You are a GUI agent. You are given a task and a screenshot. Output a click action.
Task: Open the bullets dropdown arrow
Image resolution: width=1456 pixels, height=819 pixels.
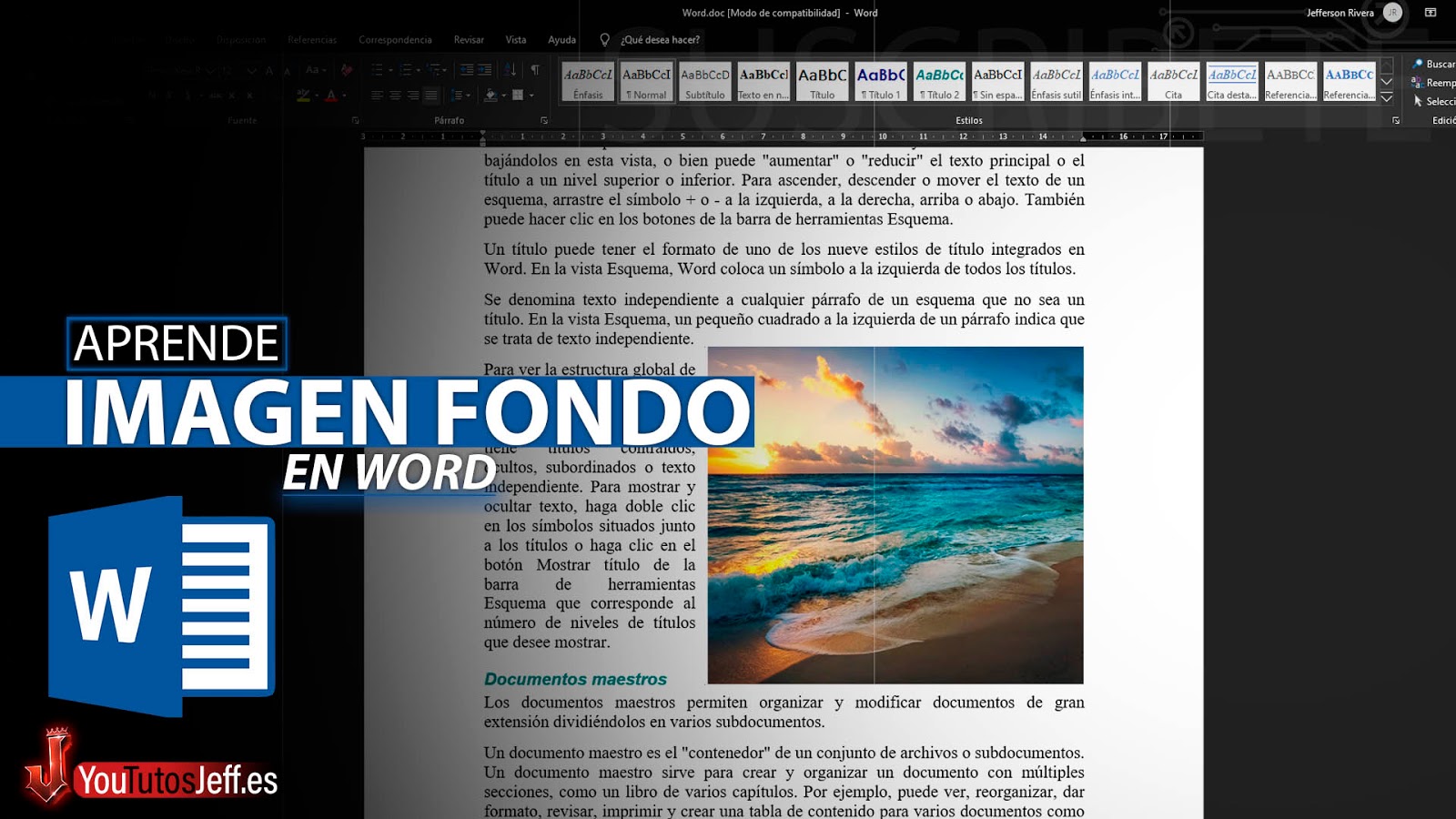point(390,70)
